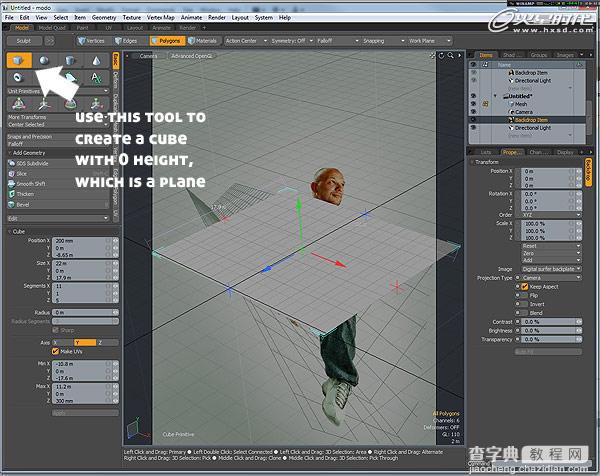Toggle the Make UVs checkbox
The height and width of the screenshot is (476, 600).
click(55, 351)
